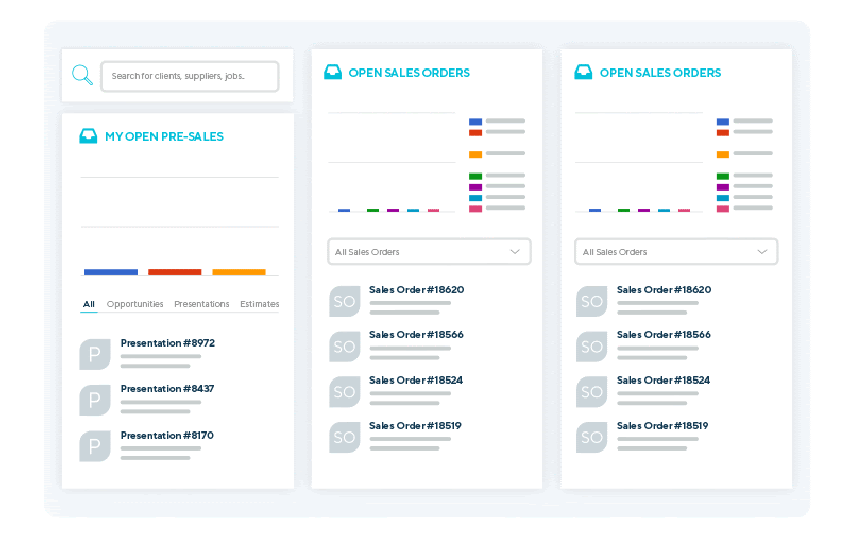Focus the search for clients, suppliers, jobs field

point(190,76)
